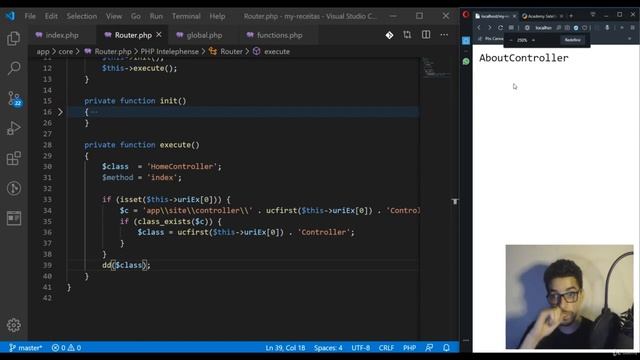Screen dimensions: 640x360
Task: Click the zoom out minus in Opera zoom popup
Action: click(511, 40)
